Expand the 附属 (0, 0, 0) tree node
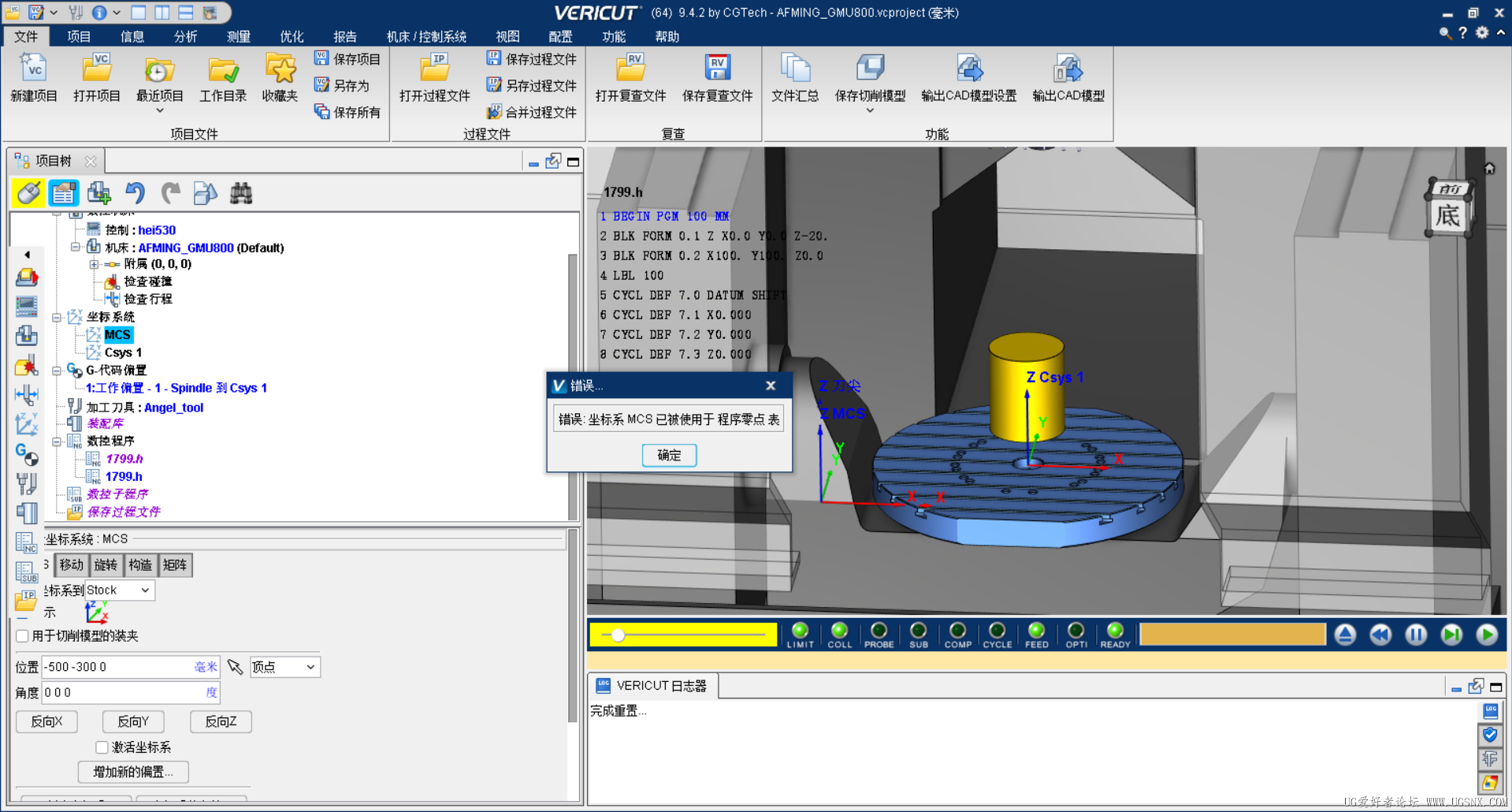This screenshot has width=1512, height=812. (x=94, y=264)
